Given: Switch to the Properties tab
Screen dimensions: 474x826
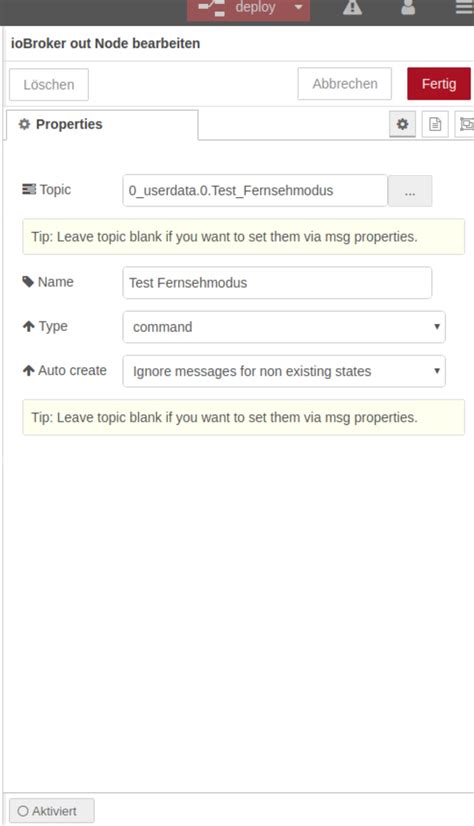Looking at the screenshot, I should [102, 125].
